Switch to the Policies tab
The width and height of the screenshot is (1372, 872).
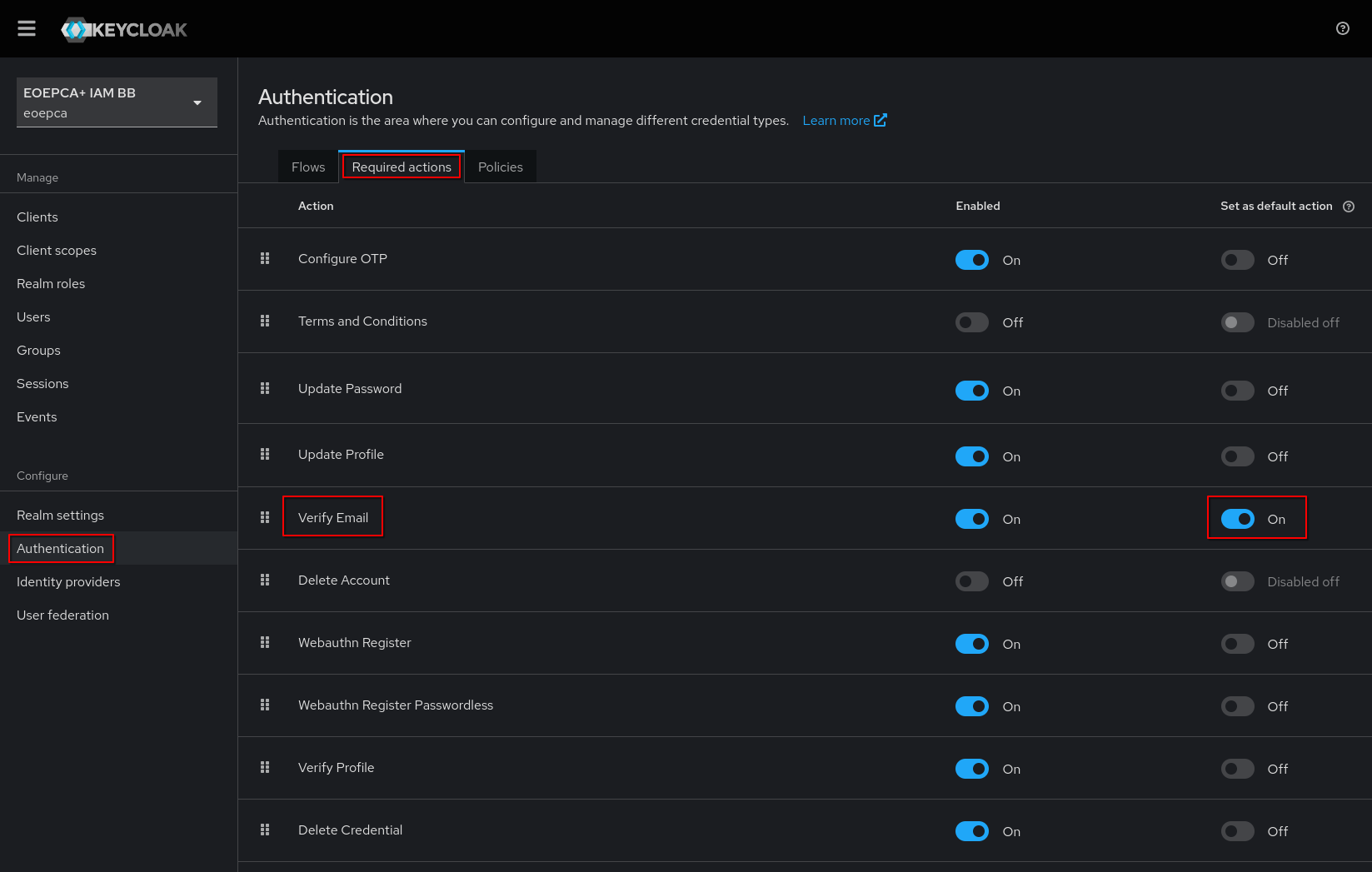point(501,167)
